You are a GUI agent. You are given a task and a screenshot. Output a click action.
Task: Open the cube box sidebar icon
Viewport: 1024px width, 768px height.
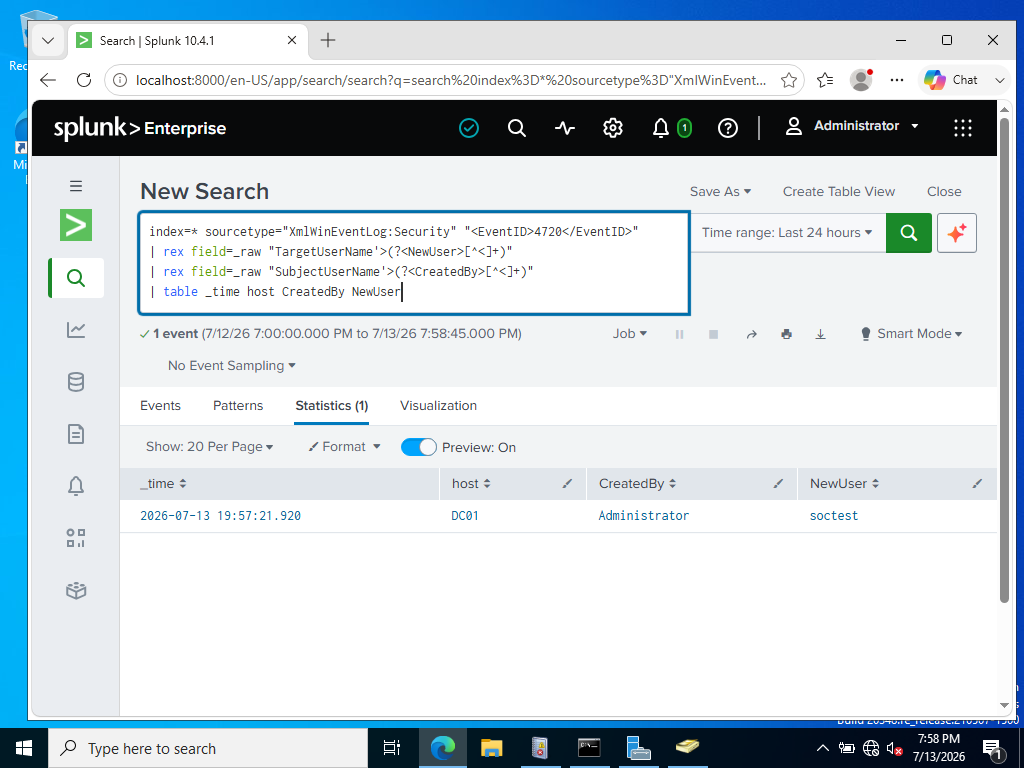pos(76,590)
